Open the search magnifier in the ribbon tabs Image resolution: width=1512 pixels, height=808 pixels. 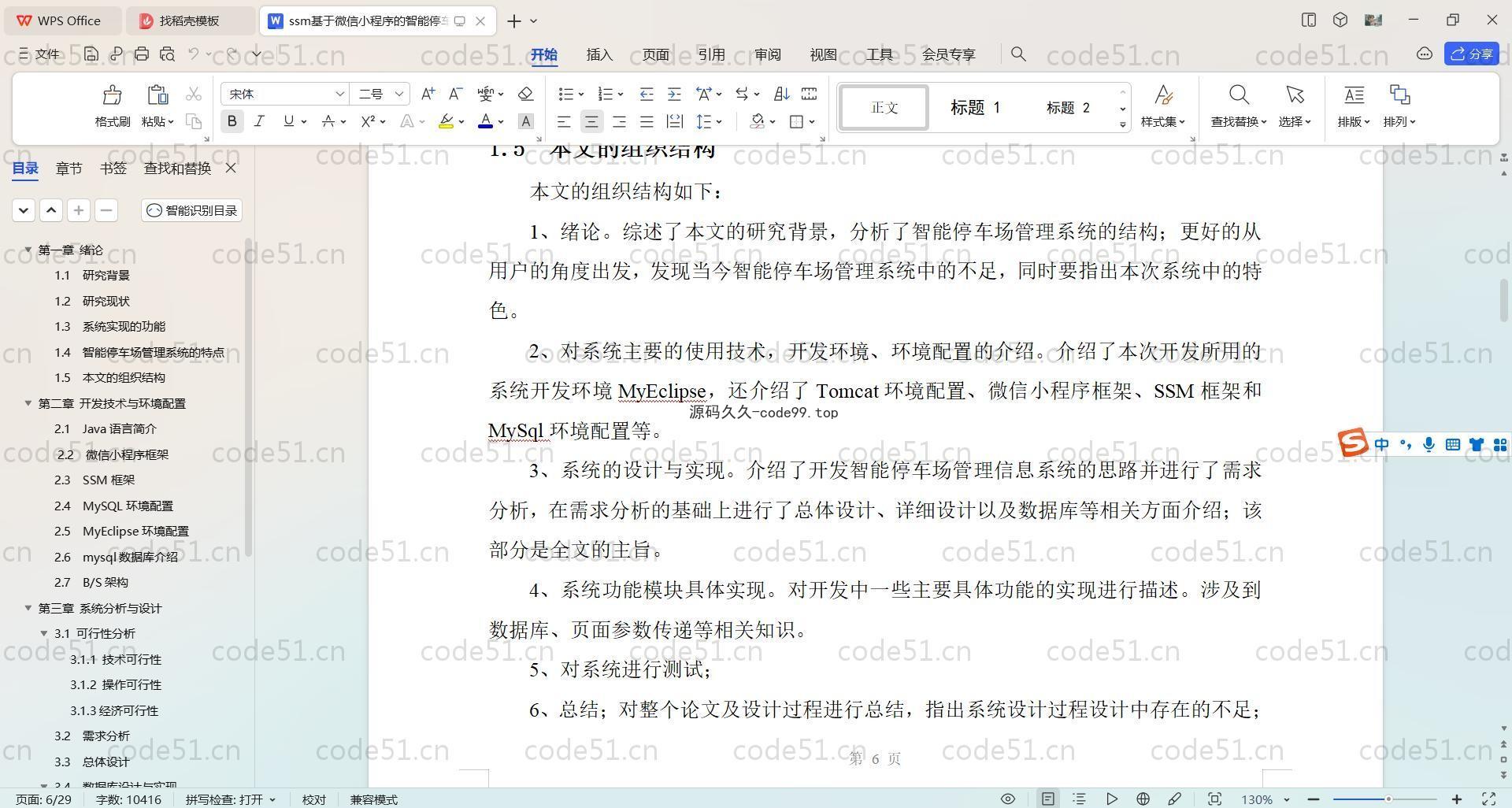(x=1018, y=54)
